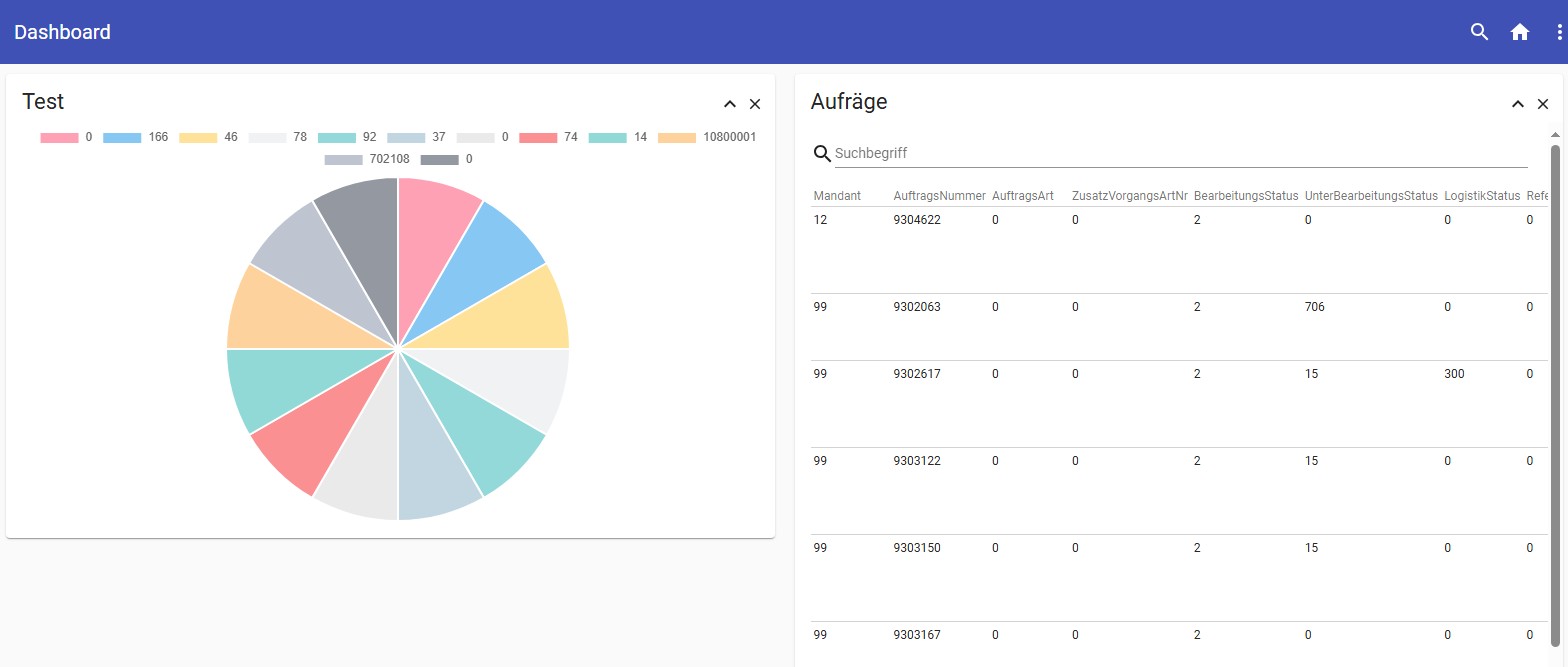Toggle legend entry 10800001
1568x667 pixels.
point(707,137)
